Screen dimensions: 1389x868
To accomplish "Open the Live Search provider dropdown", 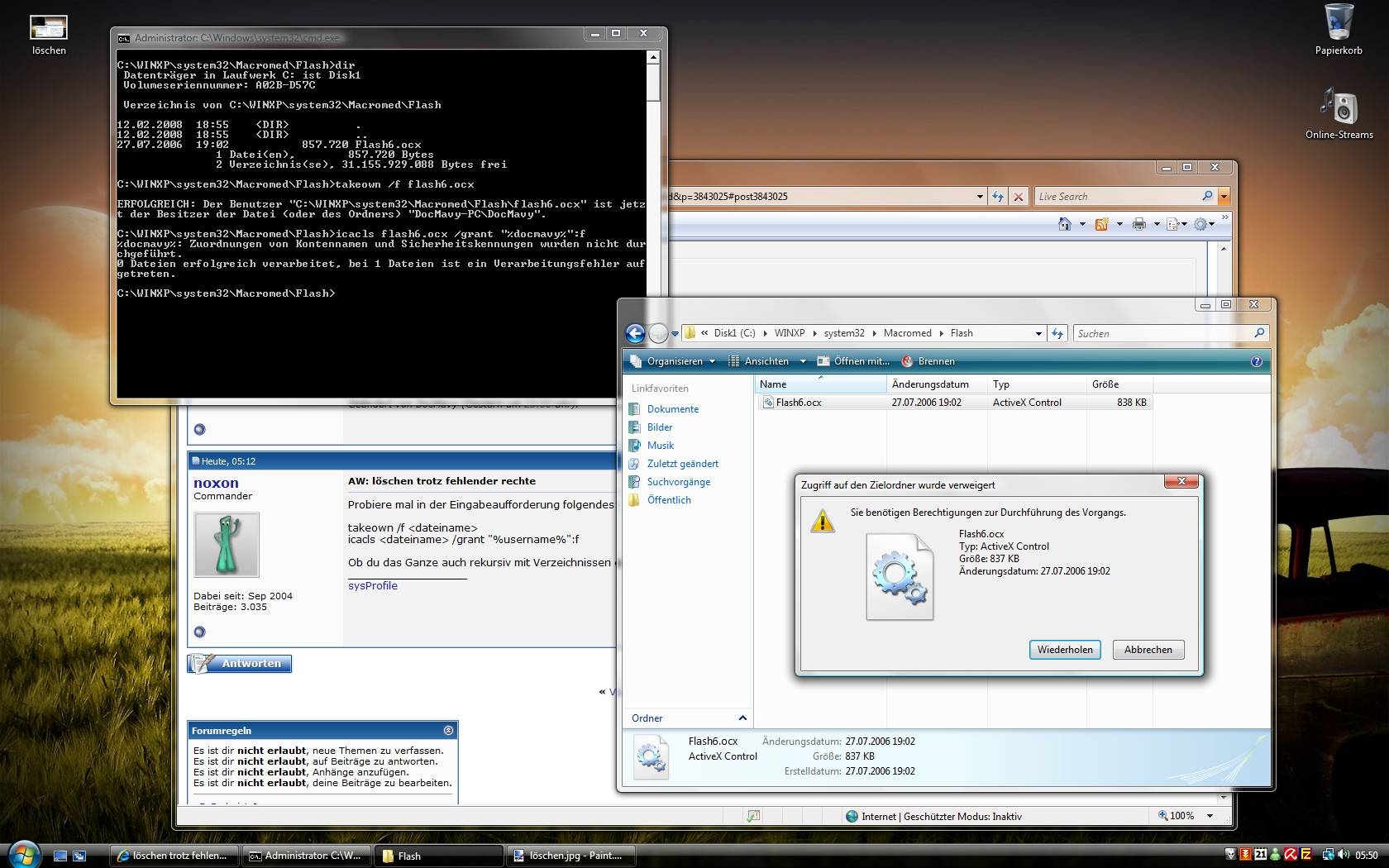I will (x=1224, y=197).
